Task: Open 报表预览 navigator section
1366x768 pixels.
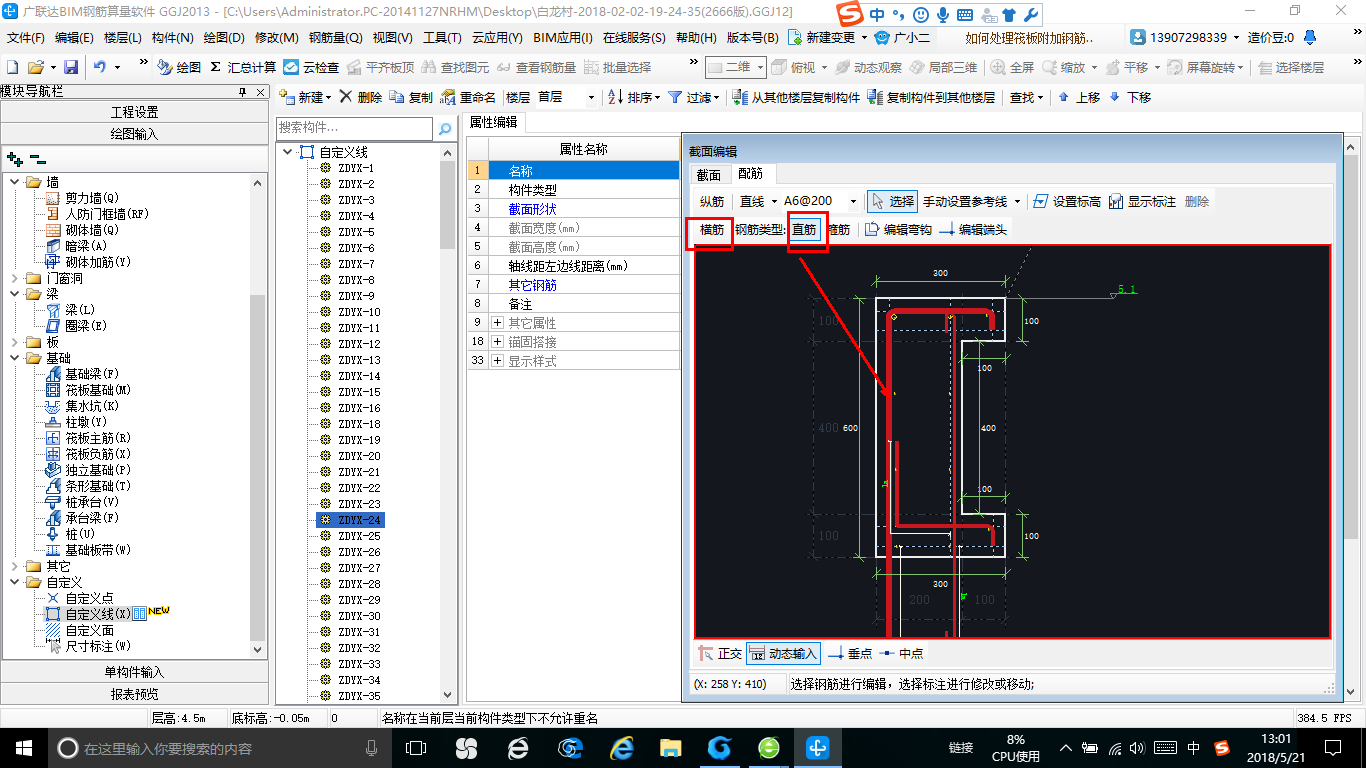Action: click(135, 694)
